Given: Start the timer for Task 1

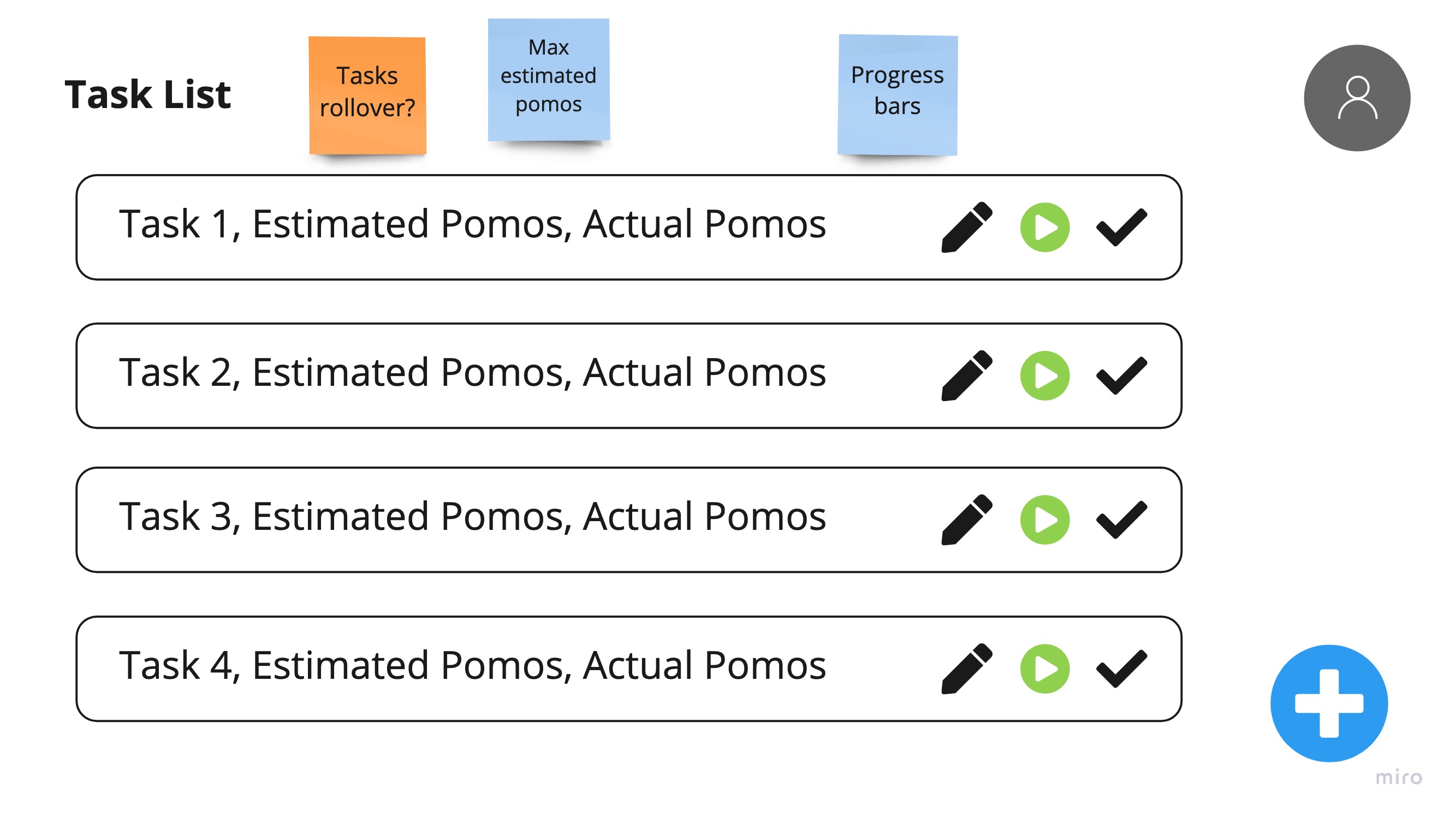Looking at the screenshot, I should coord(1044,227).
